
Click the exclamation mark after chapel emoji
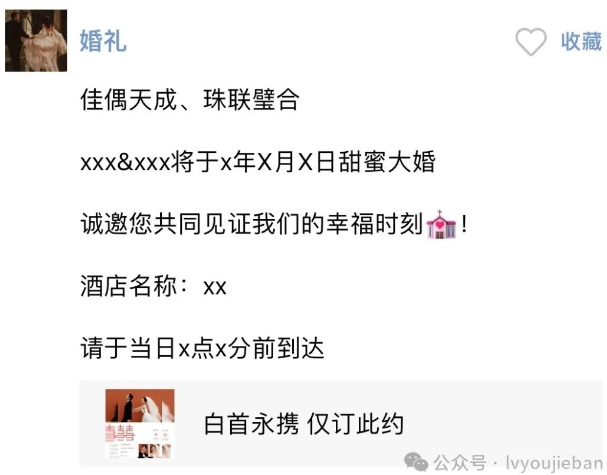click(x=464, y=224)
